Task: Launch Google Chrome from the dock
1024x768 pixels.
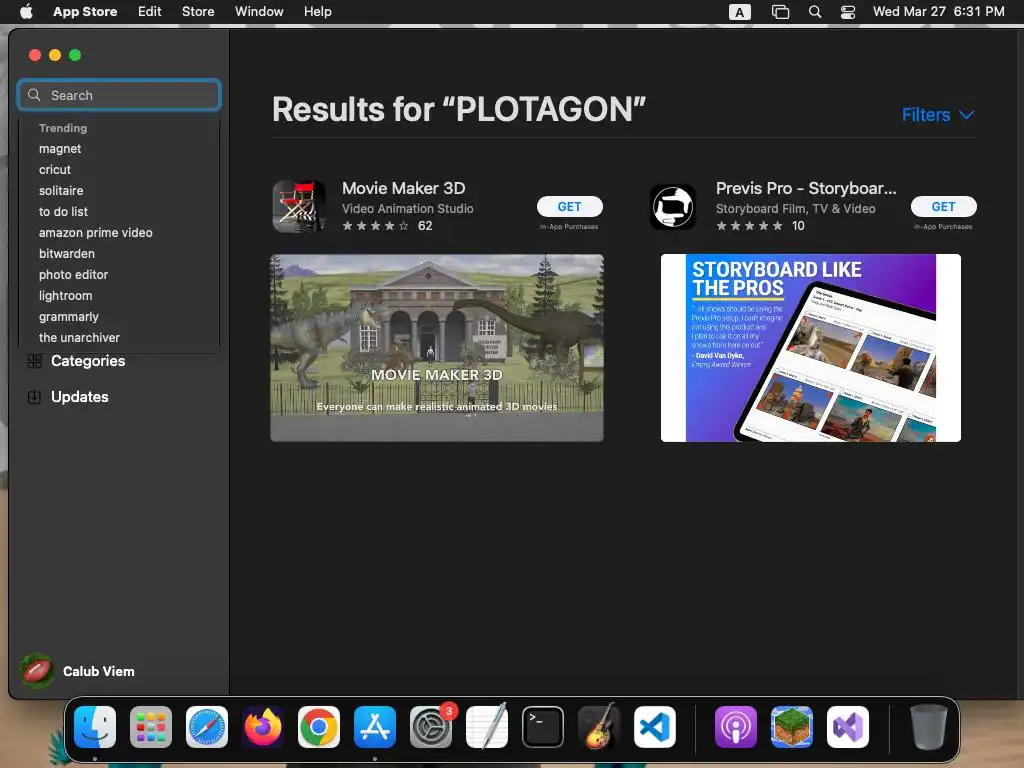Action: [319, 727]
